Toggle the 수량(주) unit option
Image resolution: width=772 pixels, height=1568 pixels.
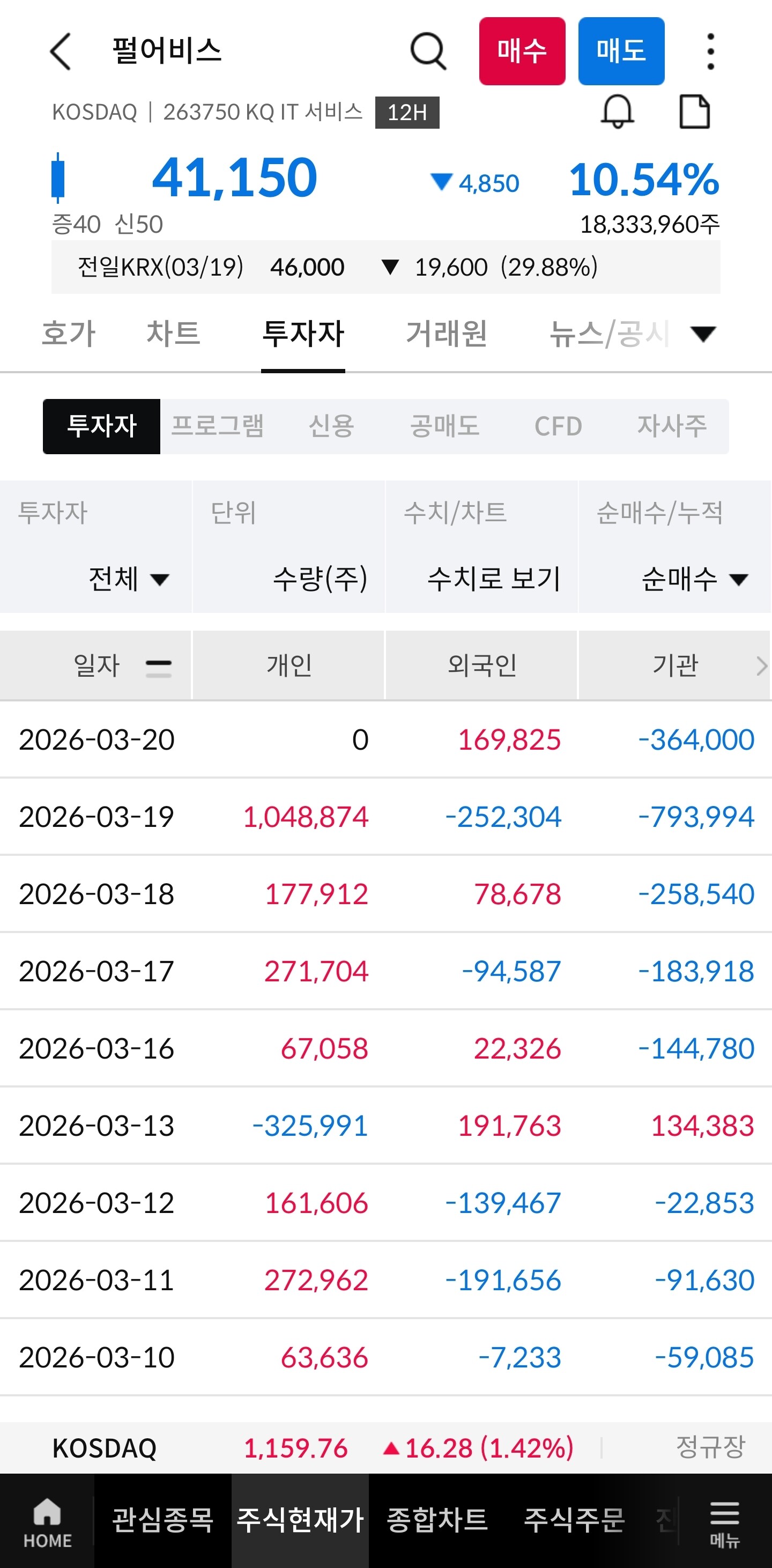pos(320,578)
